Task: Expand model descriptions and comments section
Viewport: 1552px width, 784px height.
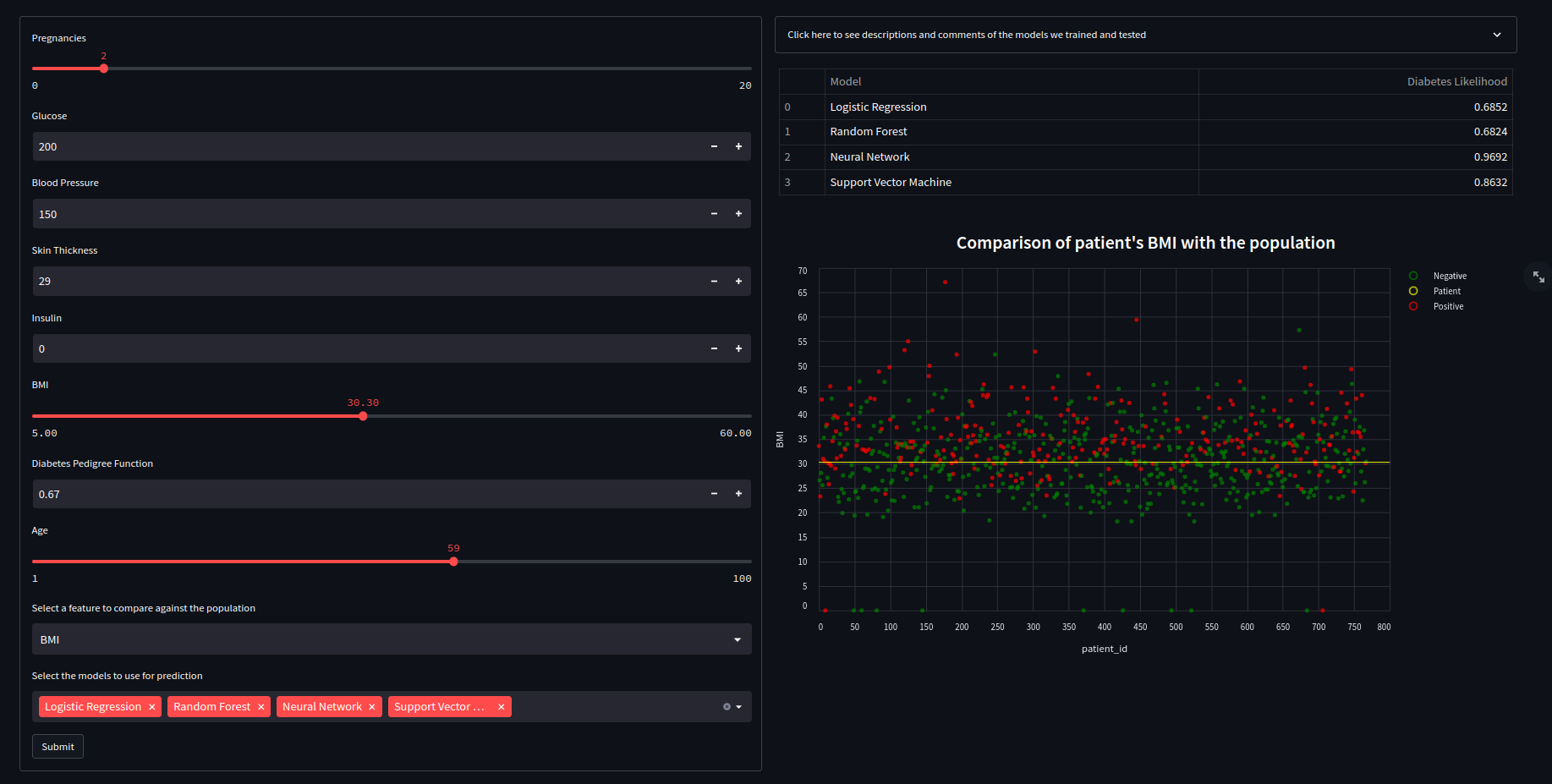Action: pyautogui.click(x=1145, y=35)
